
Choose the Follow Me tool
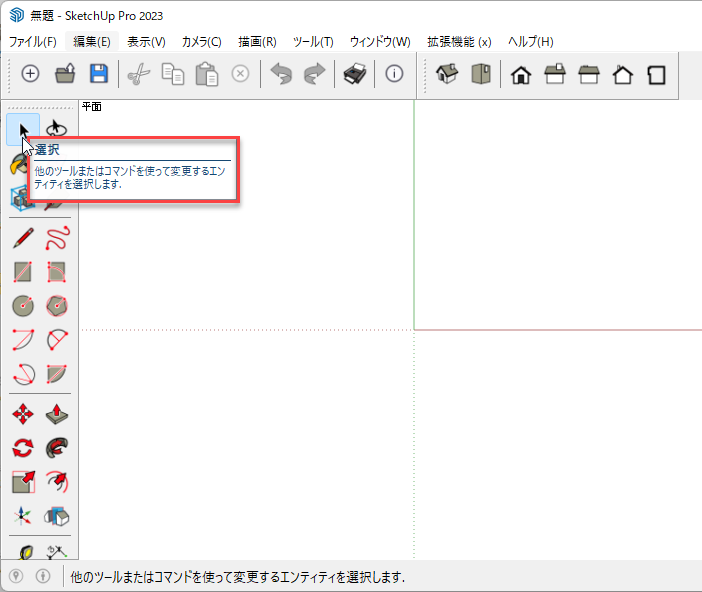(x=57, y=448)
